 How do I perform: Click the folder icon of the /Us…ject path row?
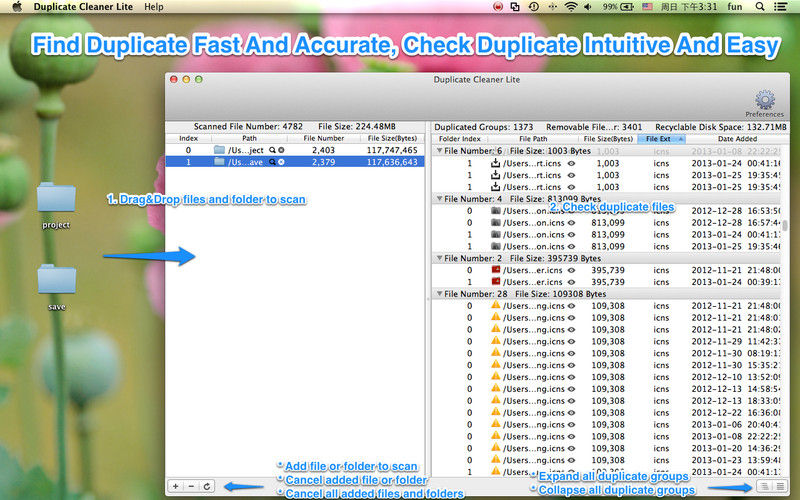[x=219, y=150]
